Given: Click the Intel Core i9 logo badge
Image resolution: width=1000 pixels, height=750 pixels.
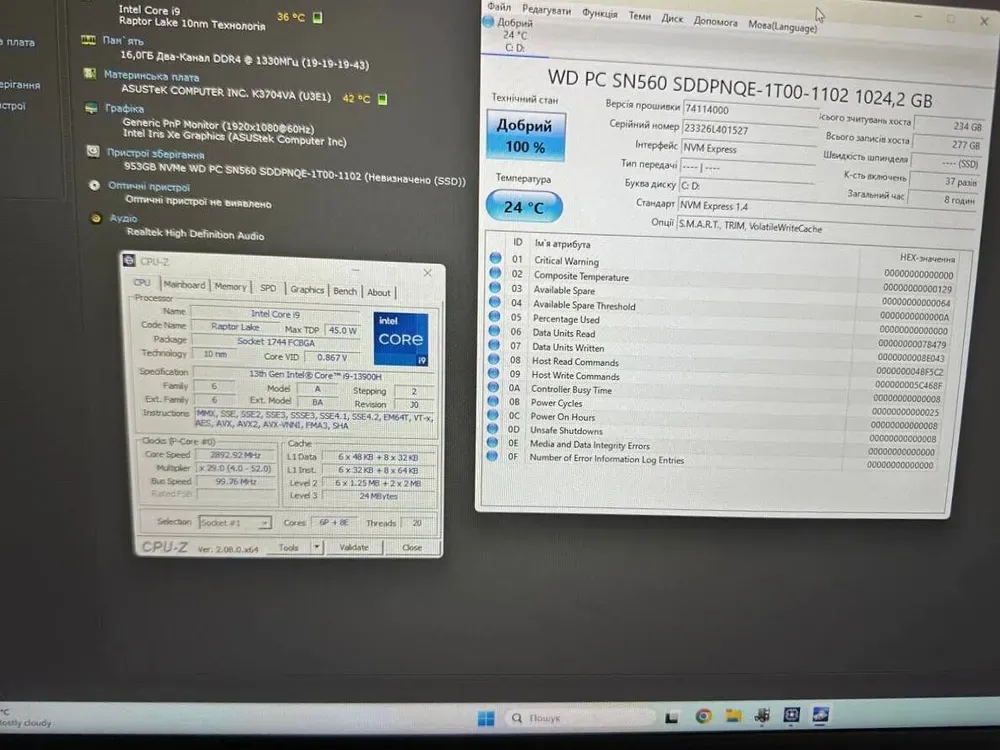Looking at the screenshot, I should [x=401, y=339].
